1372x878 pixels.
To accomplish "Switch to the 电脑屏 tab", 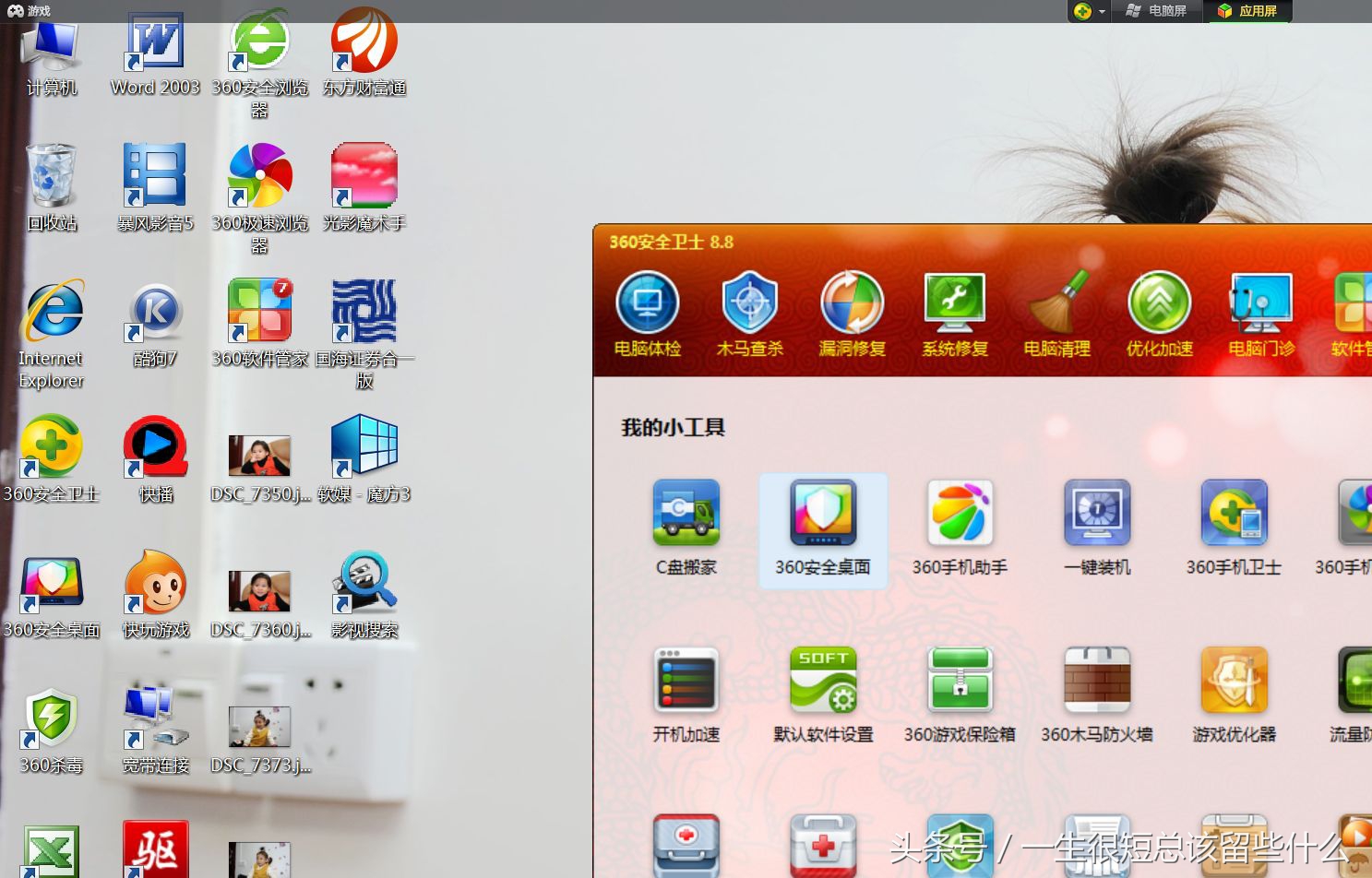I will [x=1157, y=11].
